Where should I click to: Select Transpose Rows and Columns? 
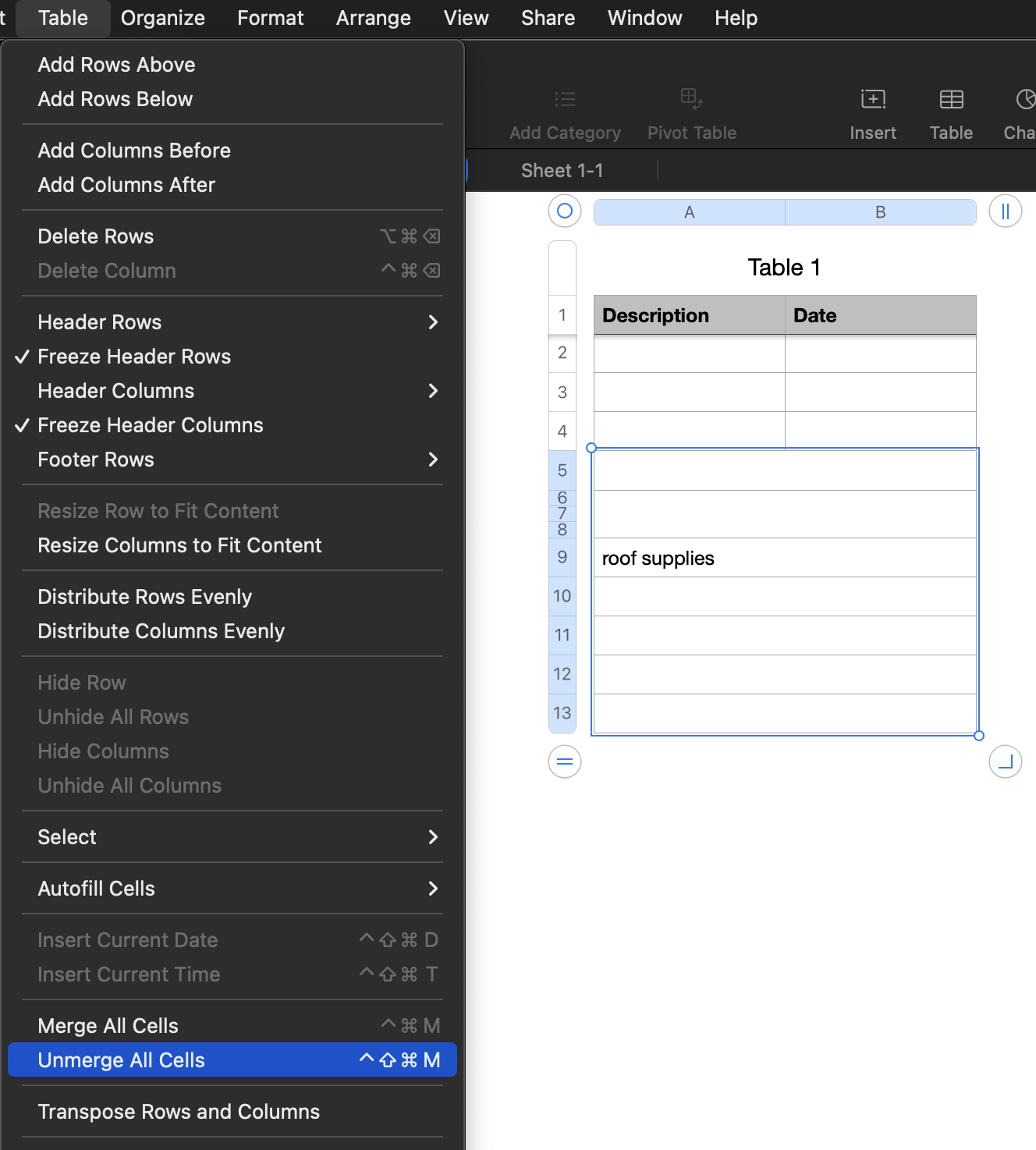179,1112
